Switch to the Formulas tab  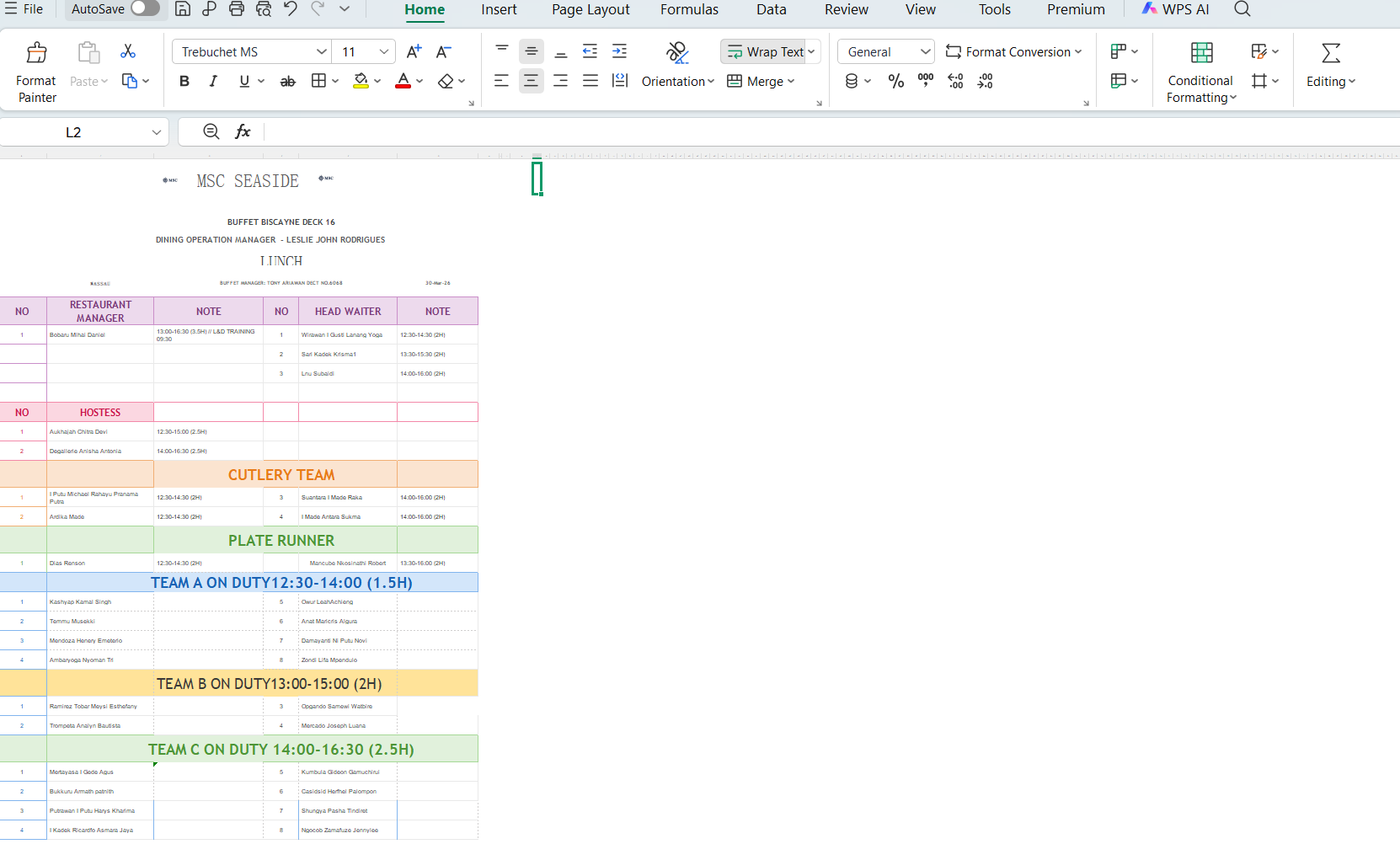[689, 9]
